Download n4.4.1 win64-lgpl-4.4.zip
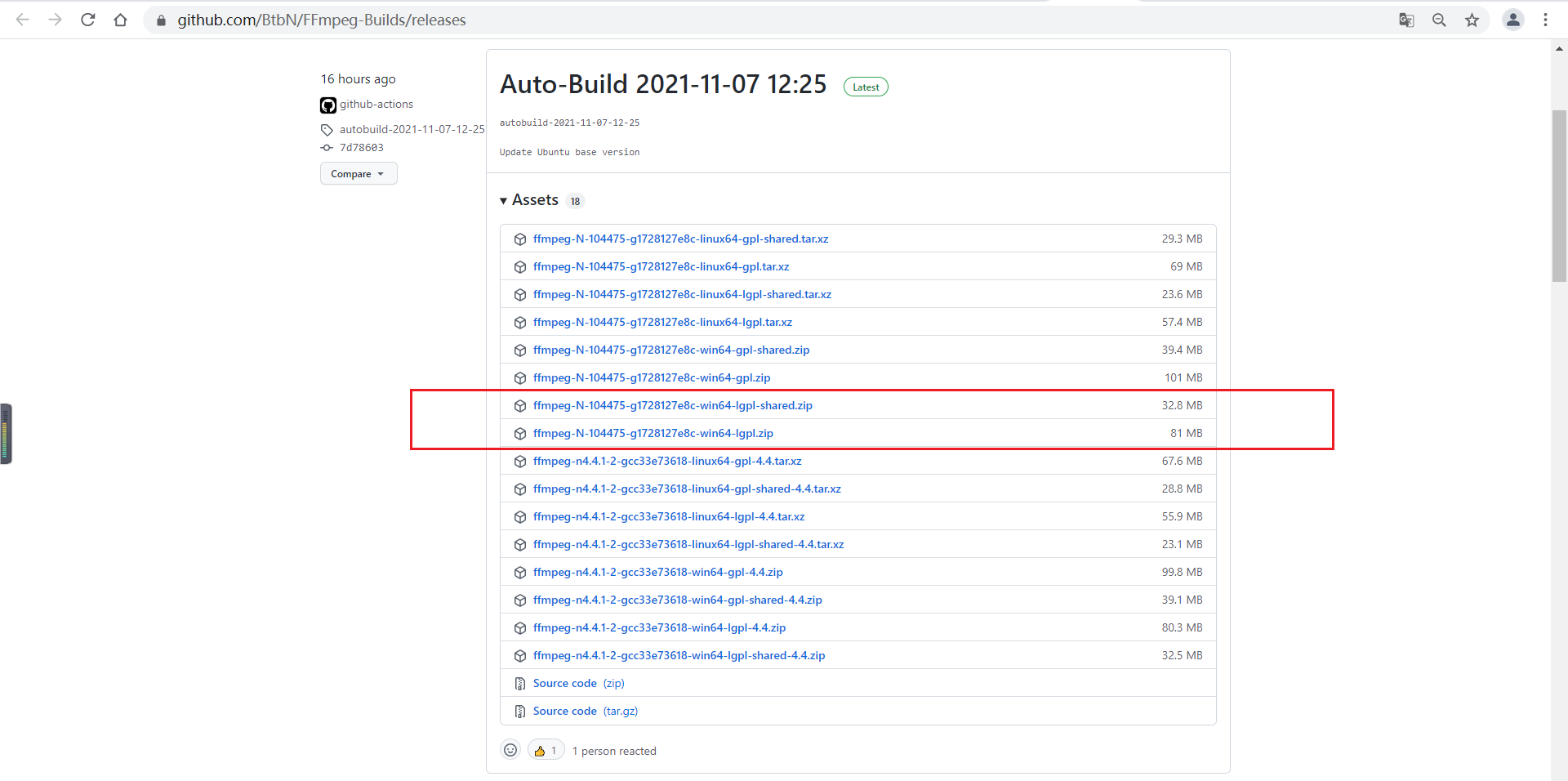1568x781 pixels. pos(660,627)
